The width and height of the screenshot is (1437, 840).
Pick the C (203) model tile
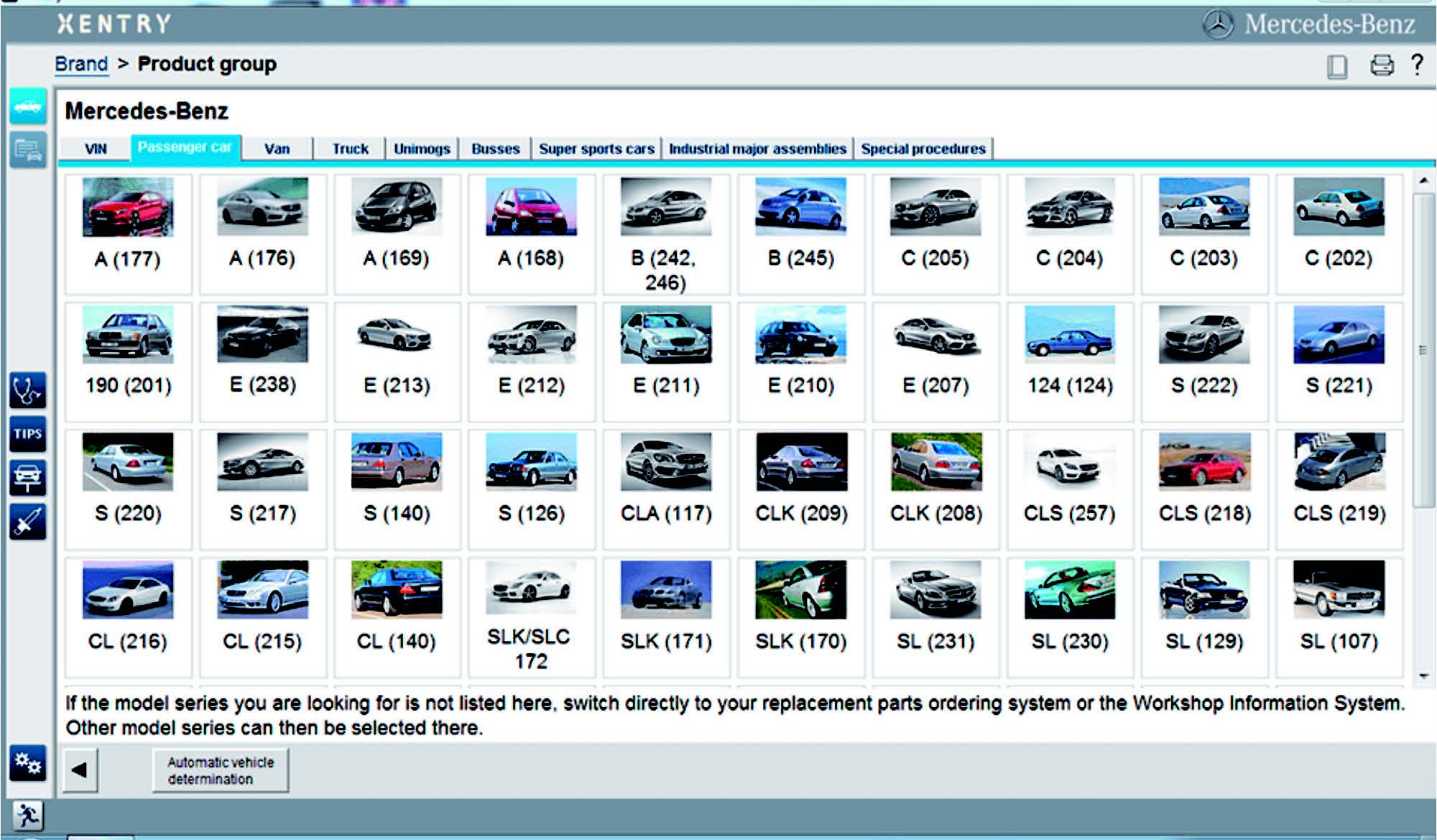[x=1204, y=234]
